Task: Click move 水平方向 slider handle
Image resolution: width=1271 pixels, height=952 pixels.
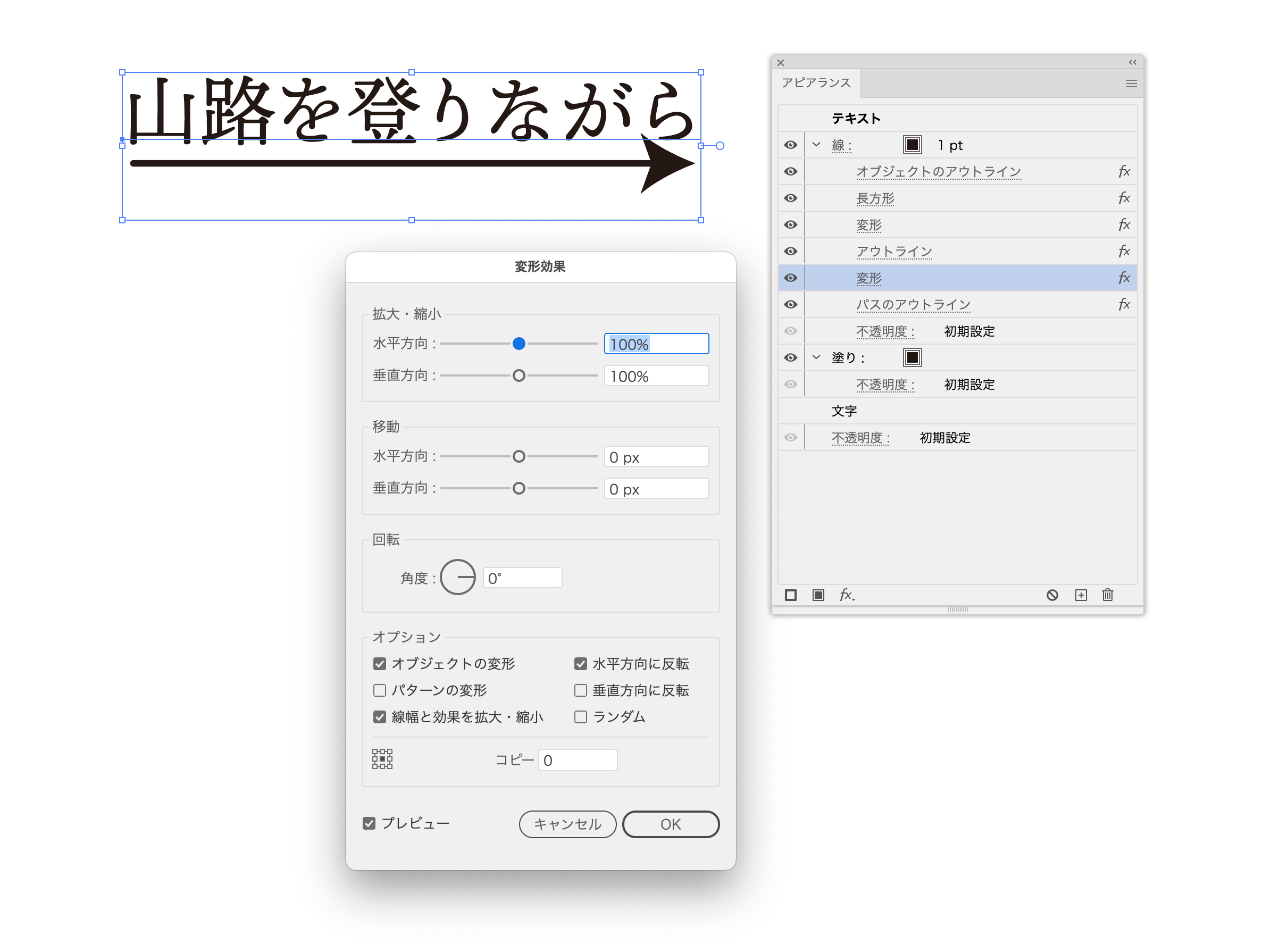Action: [519, 456]
